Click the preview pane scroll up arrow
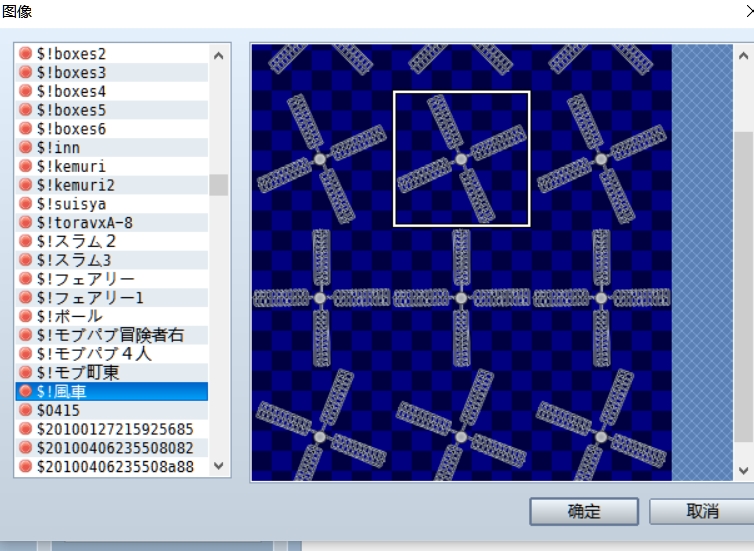 point(743,56)
